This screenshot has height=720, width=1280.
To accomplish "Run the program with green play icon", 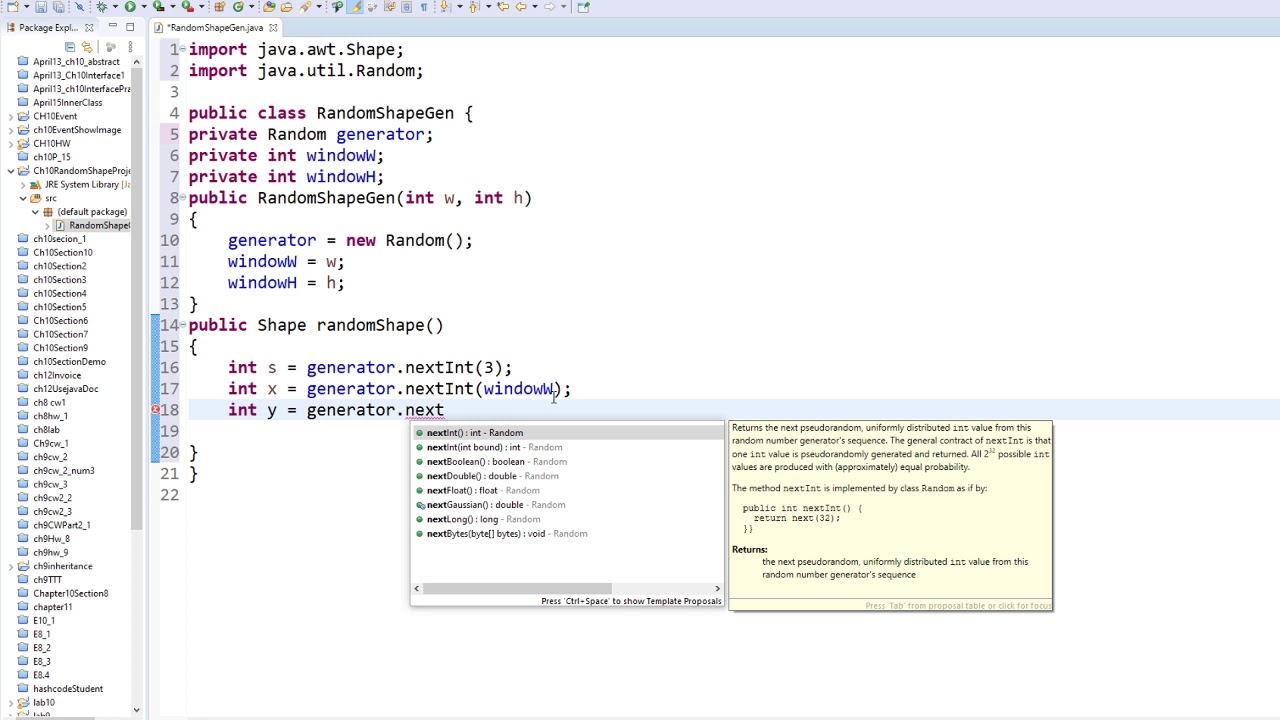I will [130, 7].
